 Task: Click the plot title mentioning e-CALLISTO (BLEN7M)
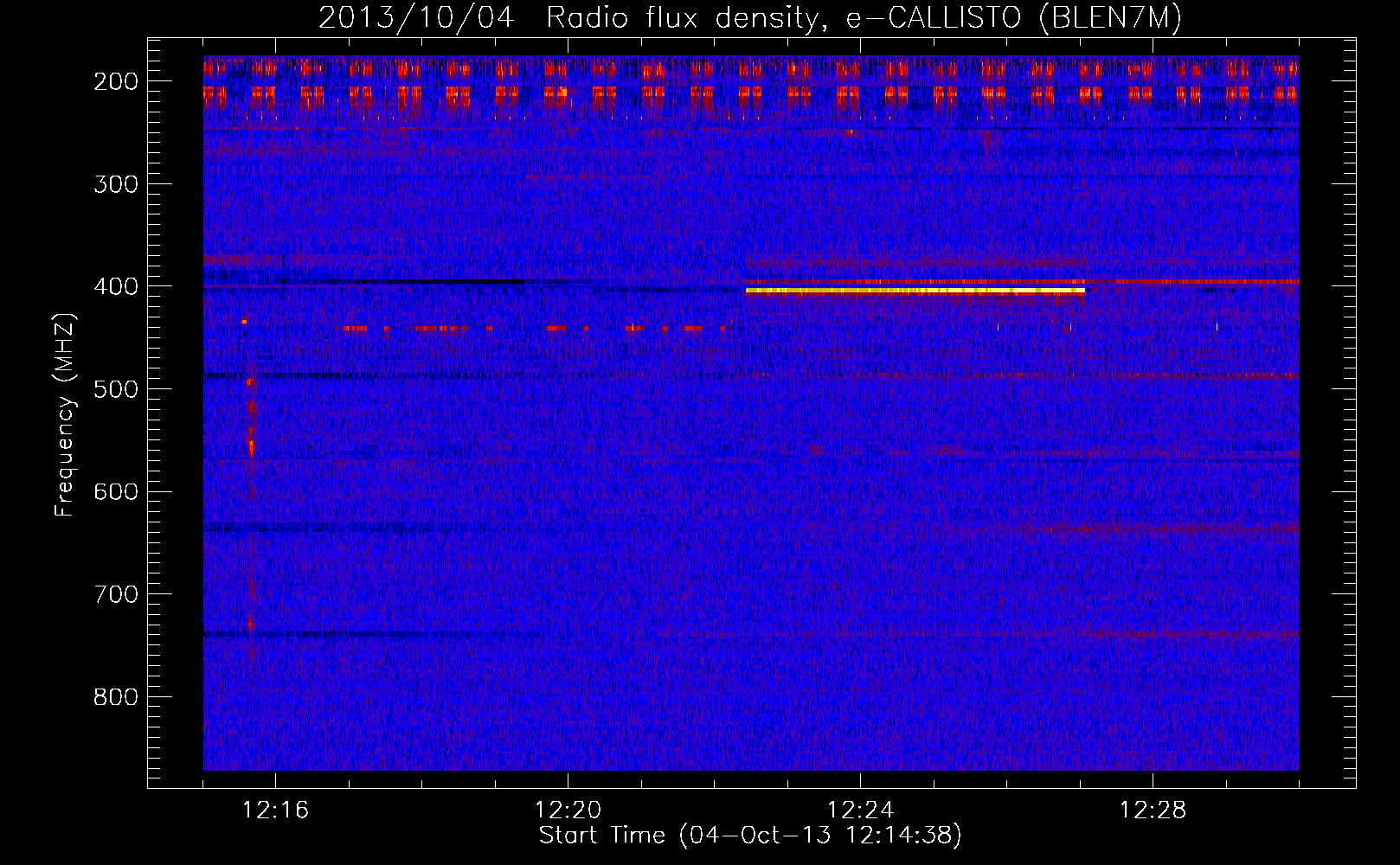pyautogui.click(x=750, y=18)
